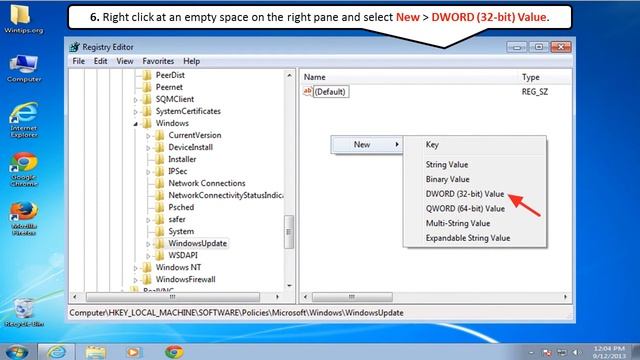Open Windows Explorer folder in taskbar
Screen dimensions: 640x360
(x=96, y=352)
